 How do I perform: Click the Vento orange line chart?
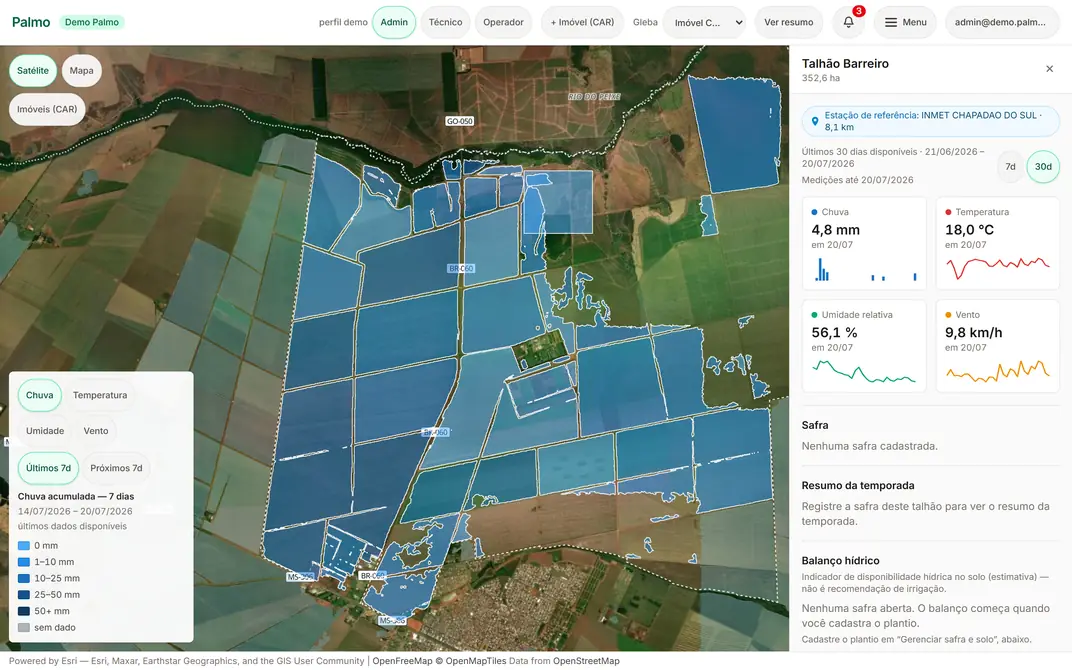[997, 371]
